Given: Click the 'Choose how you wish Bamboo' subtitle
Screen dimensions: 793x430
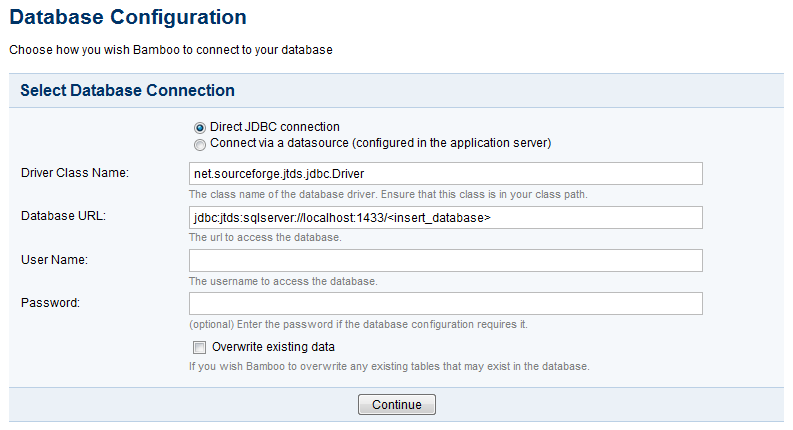Looking at the screenshot, I should [x=171, y=50].
